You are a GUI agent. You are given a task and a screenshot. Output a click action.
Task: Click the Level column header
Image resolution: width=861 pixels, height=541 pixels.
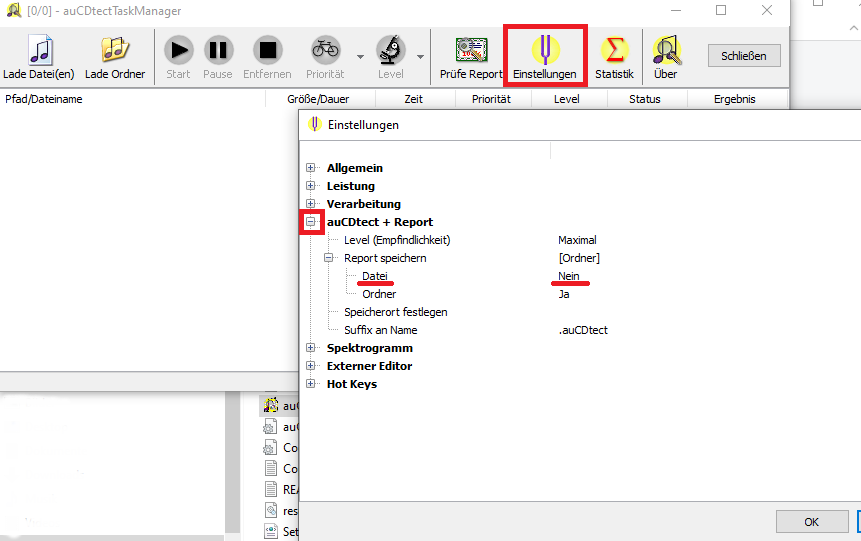click(569, 99)
